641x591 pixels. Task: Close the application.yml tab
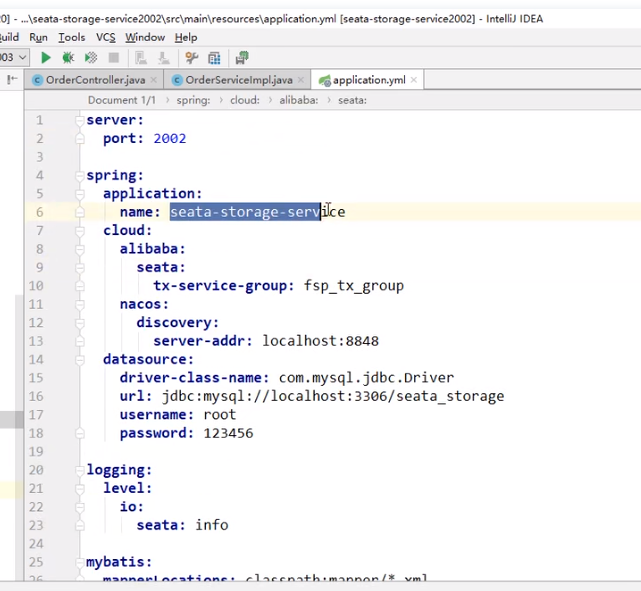pos(414,80)
